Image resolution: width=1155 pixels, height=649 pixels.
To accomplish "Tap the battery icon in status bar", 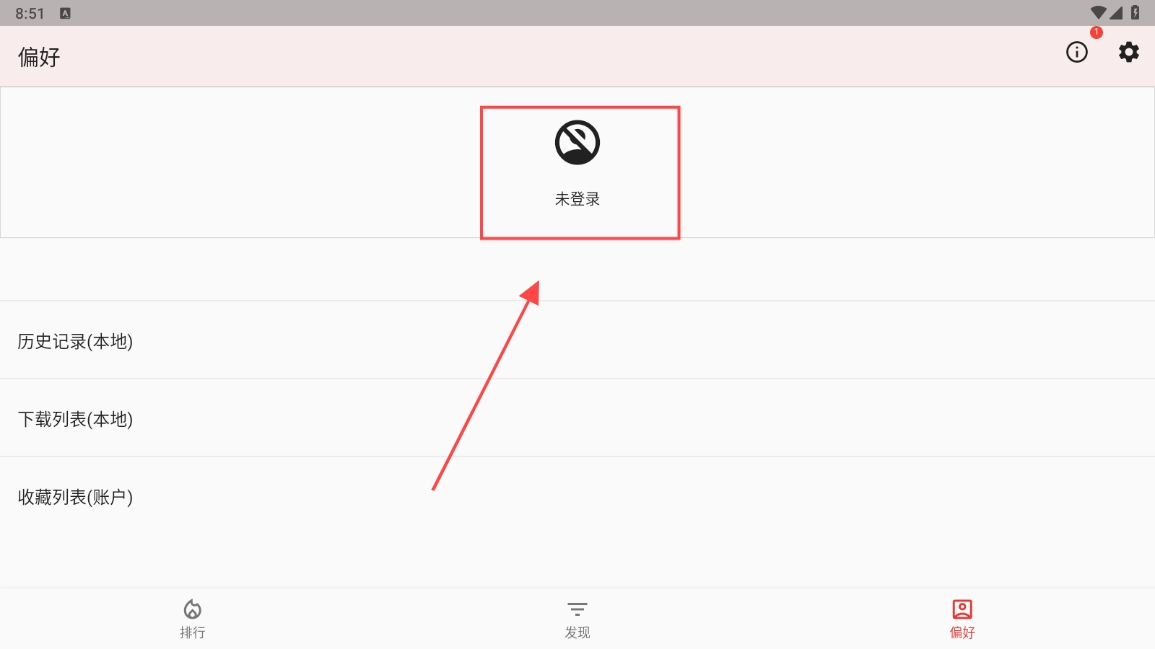I will coord(1135,13).
